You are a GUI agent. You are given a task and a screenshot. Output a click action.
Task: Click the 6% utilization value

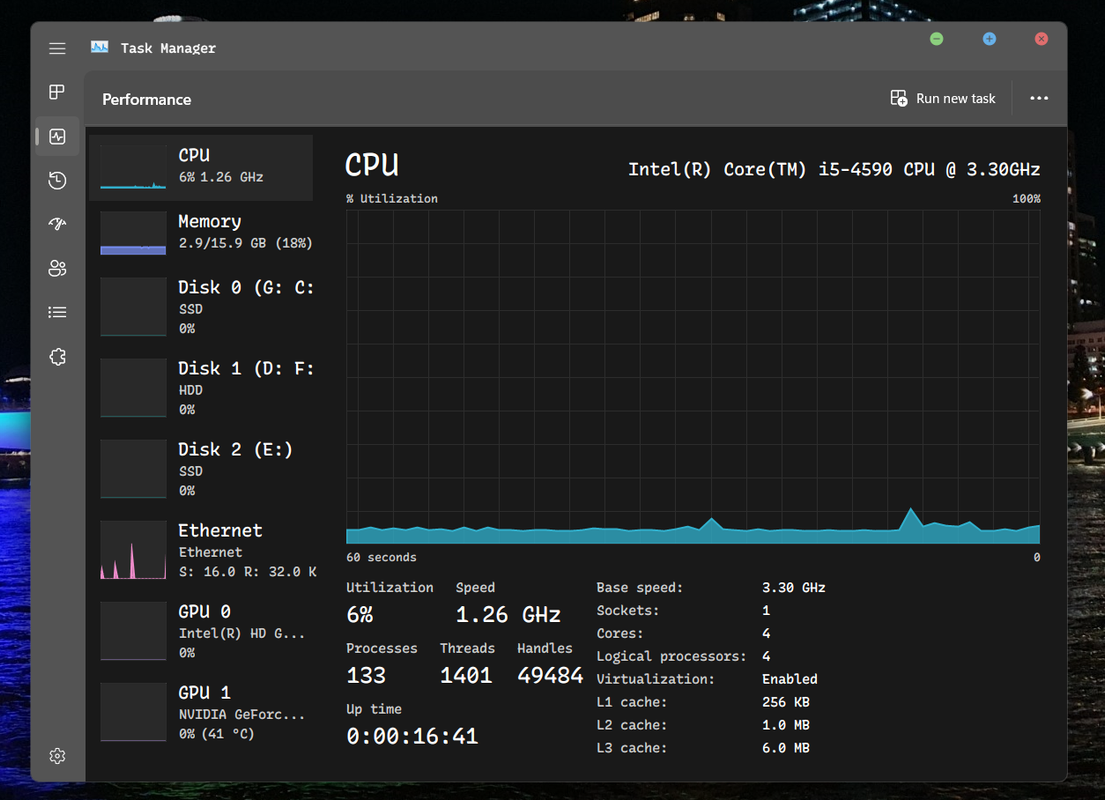click(x=359, y=615)
